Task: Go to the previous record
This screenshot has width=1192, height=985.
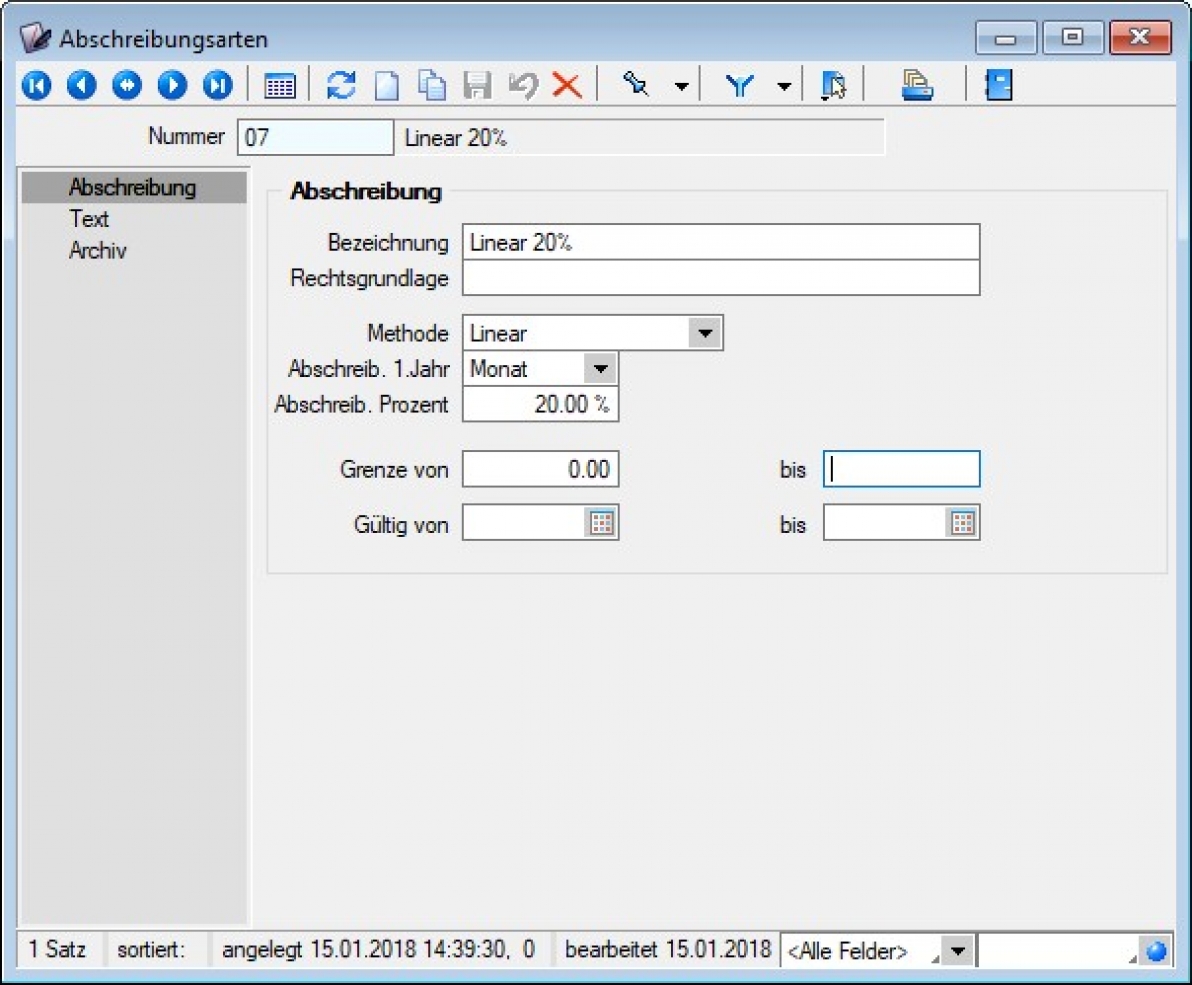Action: tap(82, 85)
